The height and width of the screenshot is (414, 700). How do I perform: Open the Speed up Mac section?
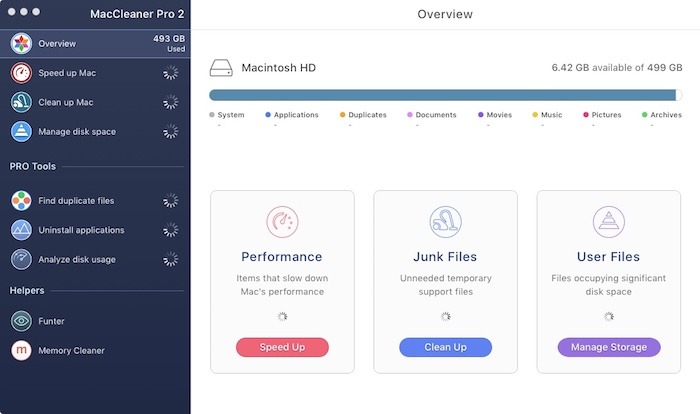[95, 73]
